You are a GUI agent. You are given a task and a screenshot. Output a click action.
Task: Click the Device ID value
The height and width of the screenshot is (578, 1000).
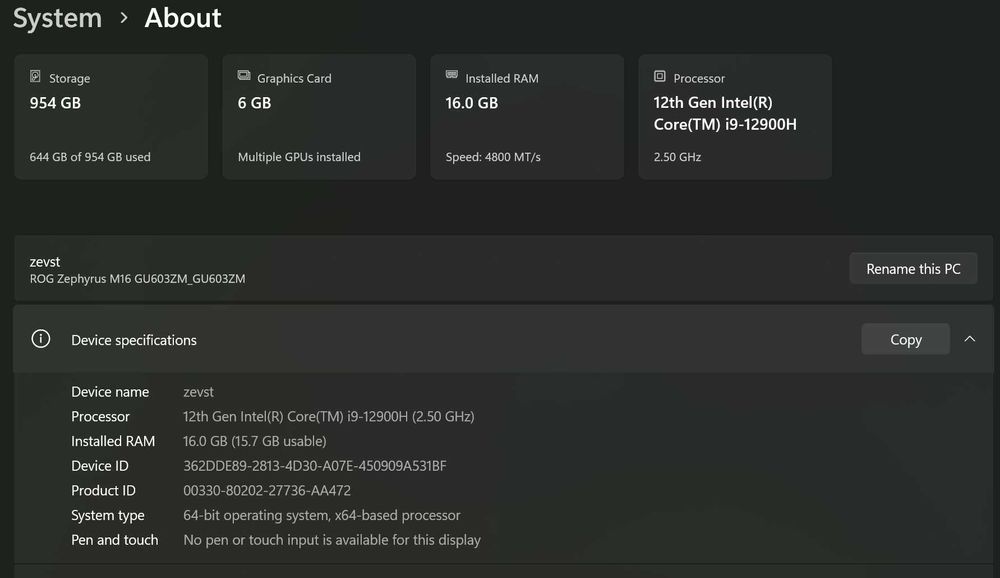tap(315, 466)
